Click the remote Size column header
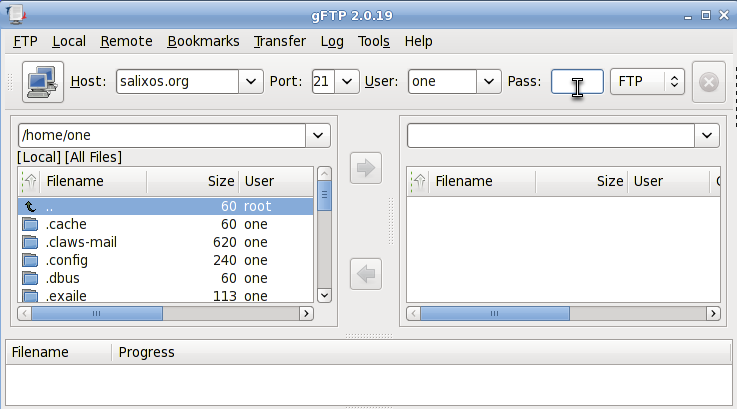737x409 pixels. pyautogui.click(x=582, y=181)
